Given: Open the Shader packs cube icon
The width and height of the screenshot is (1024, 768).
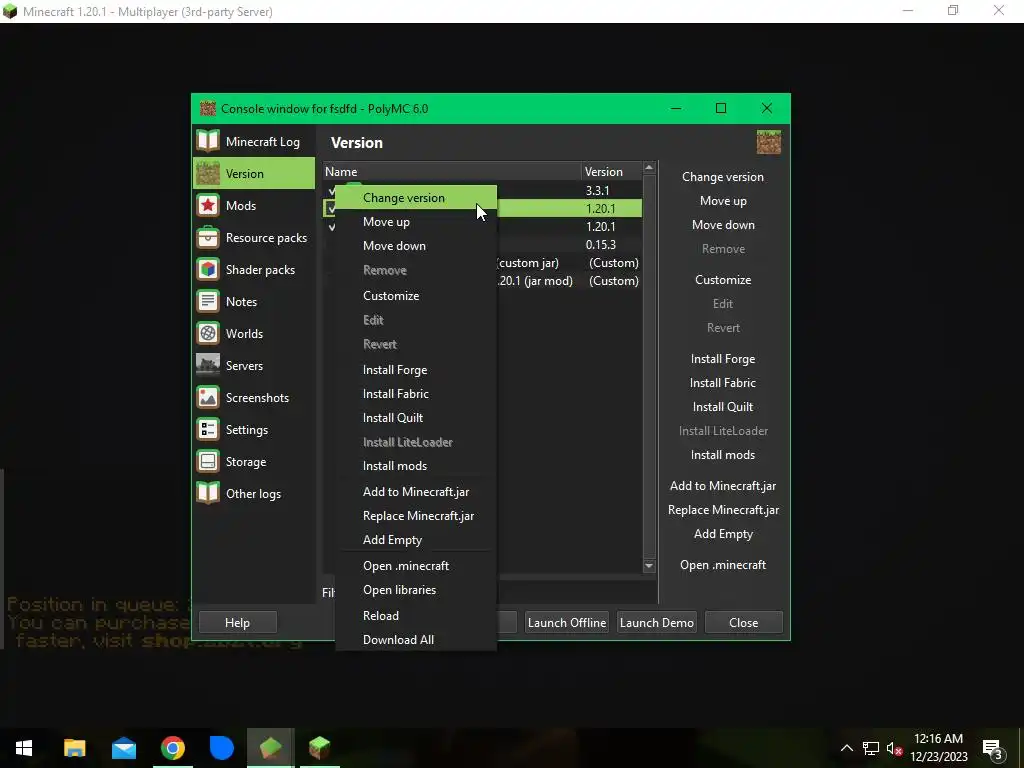Looking at the screenshot, I should (x=208, y=269).
